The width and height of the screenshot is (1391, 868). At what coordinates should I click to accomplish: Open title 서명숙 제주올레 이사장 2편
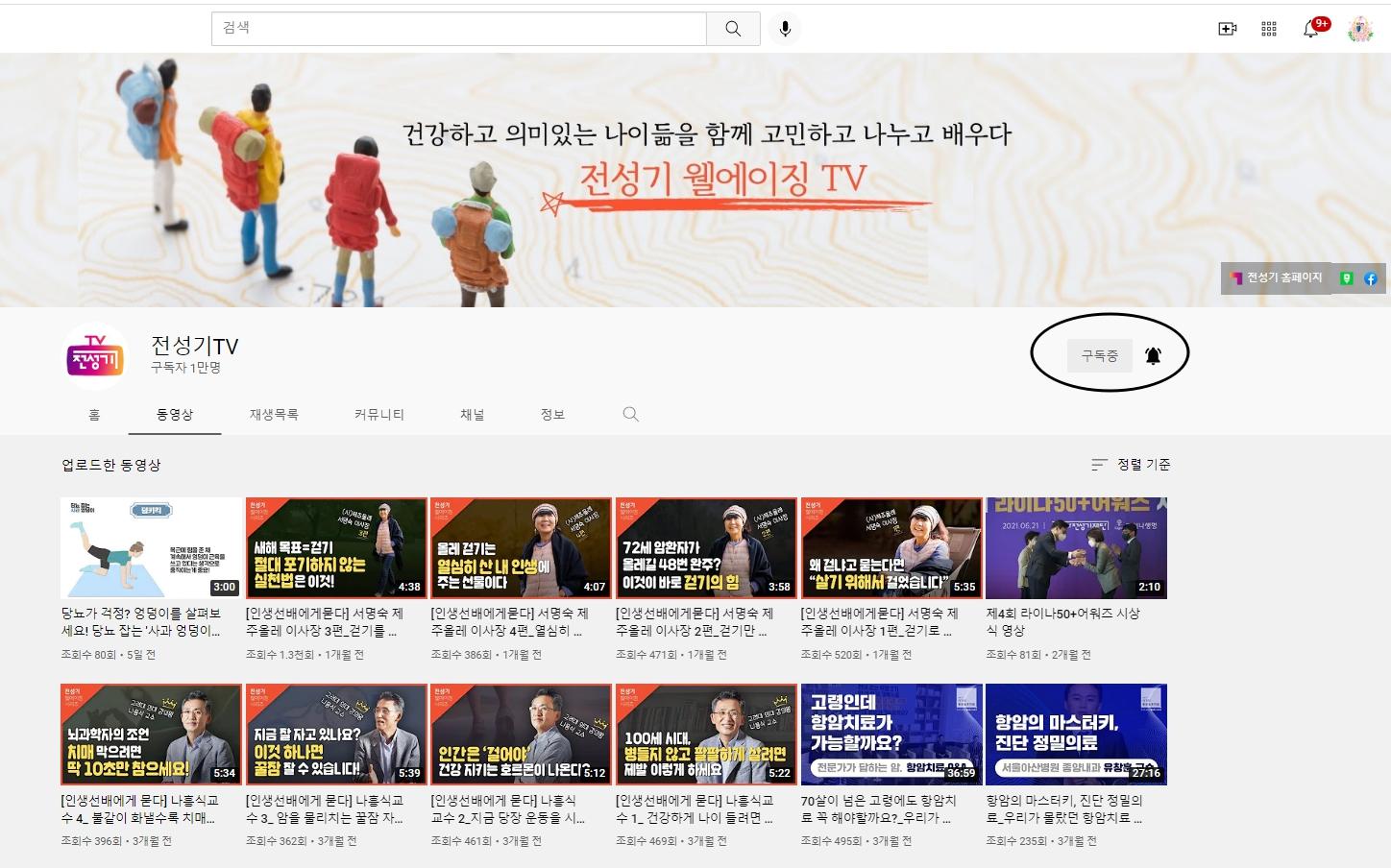coord(695,622)
